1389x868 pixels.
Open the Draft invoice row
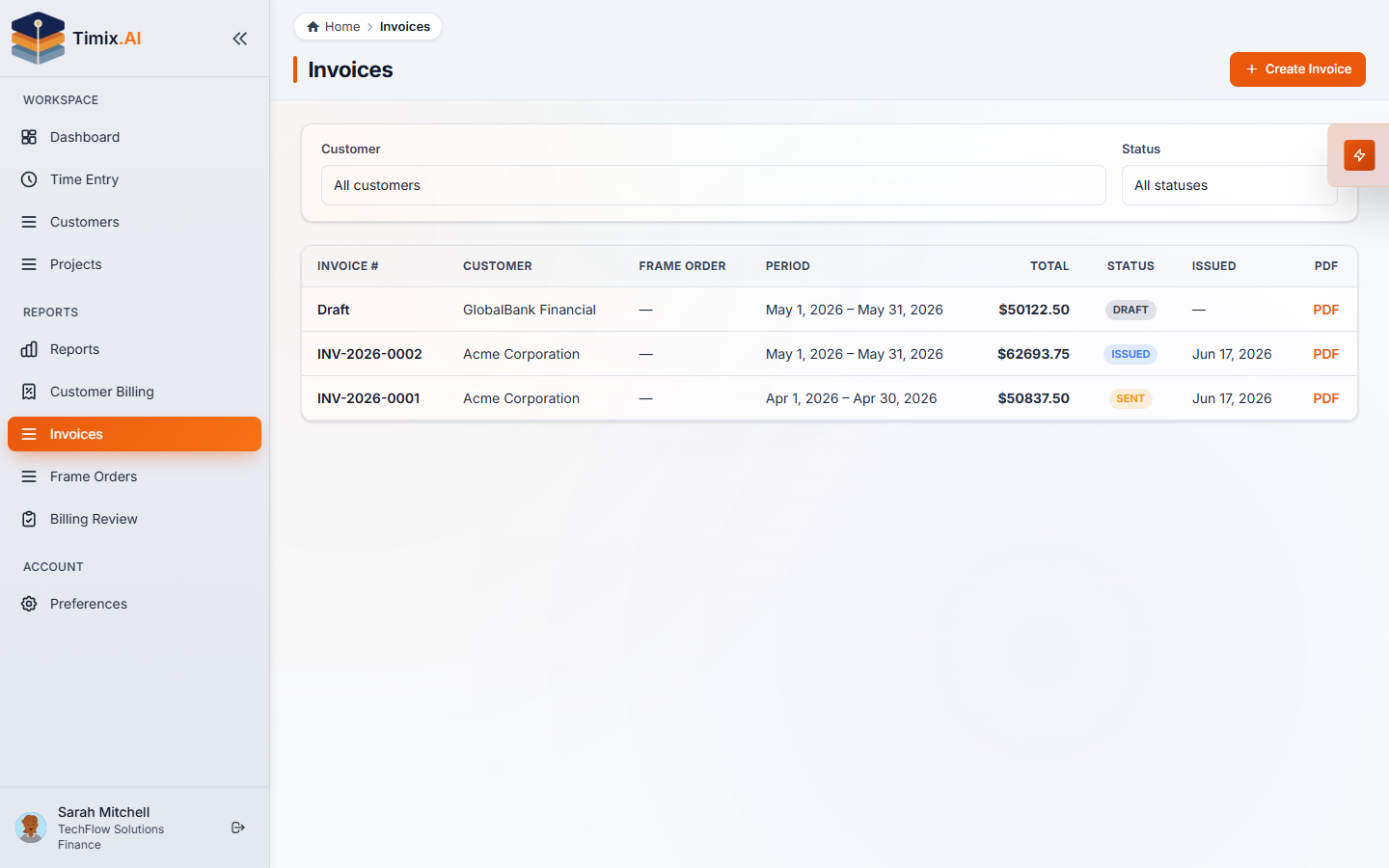[x=830, y=310]
